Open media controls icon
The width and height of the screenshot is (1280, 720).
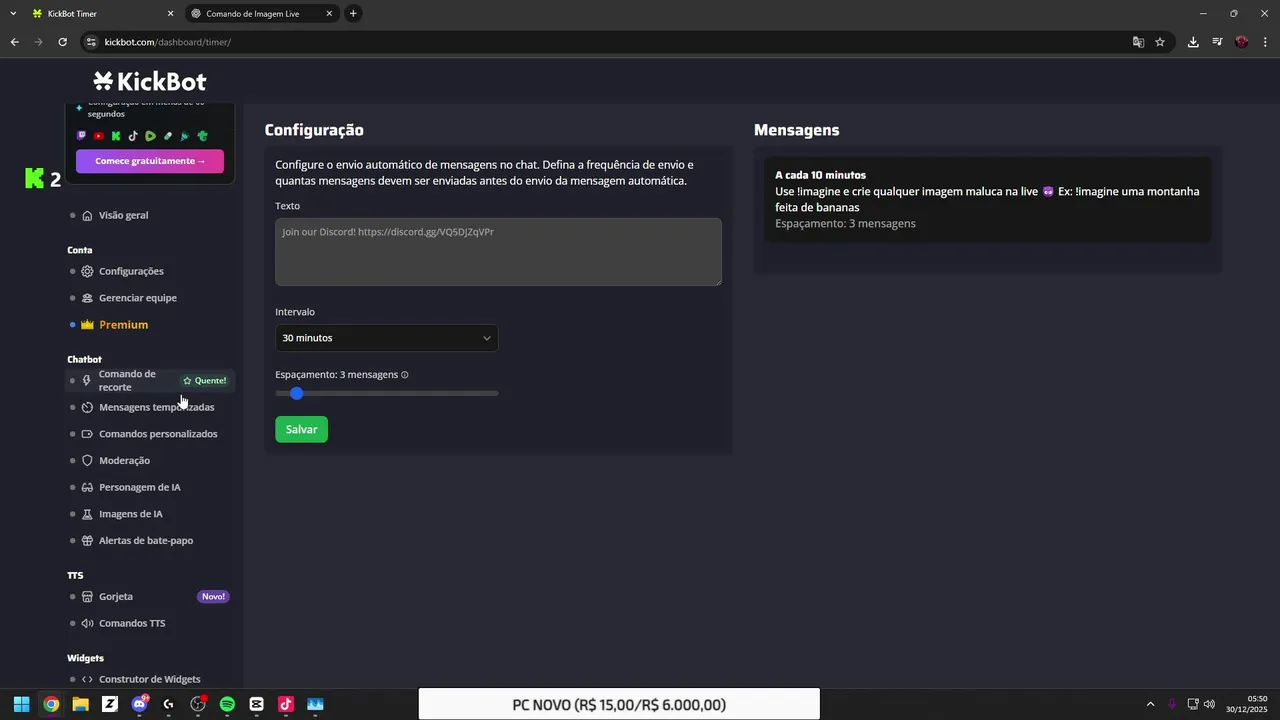[x=1217, y=42]
